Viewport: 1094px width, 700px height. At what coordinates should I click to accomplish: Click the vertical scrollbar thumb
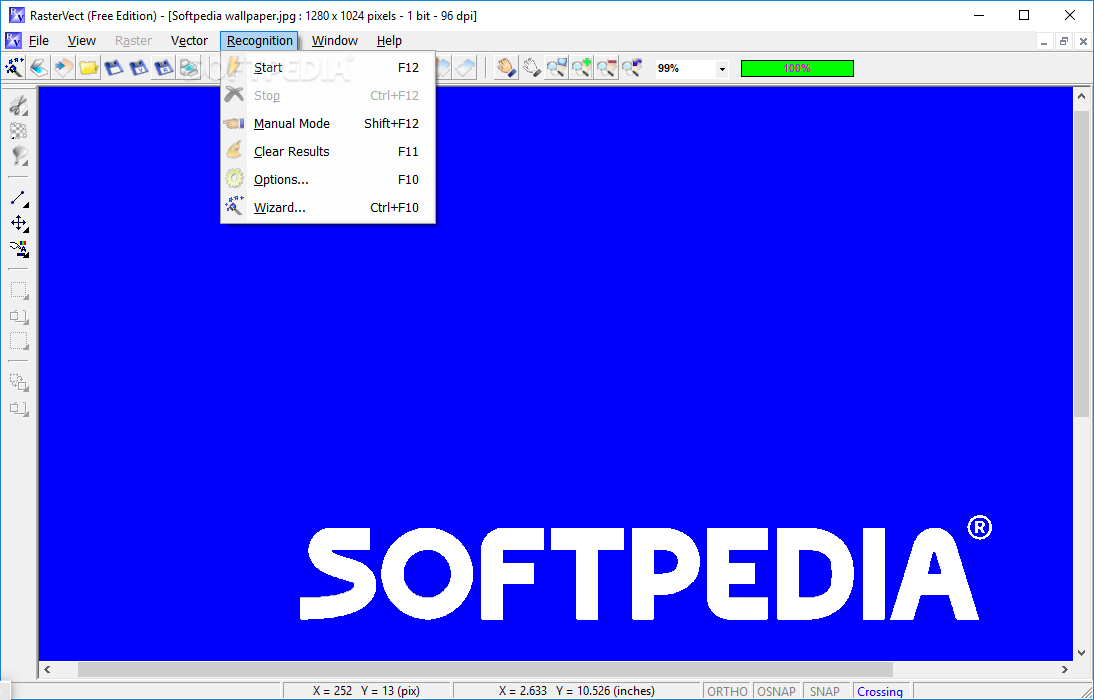click(x=1082, y=264)
